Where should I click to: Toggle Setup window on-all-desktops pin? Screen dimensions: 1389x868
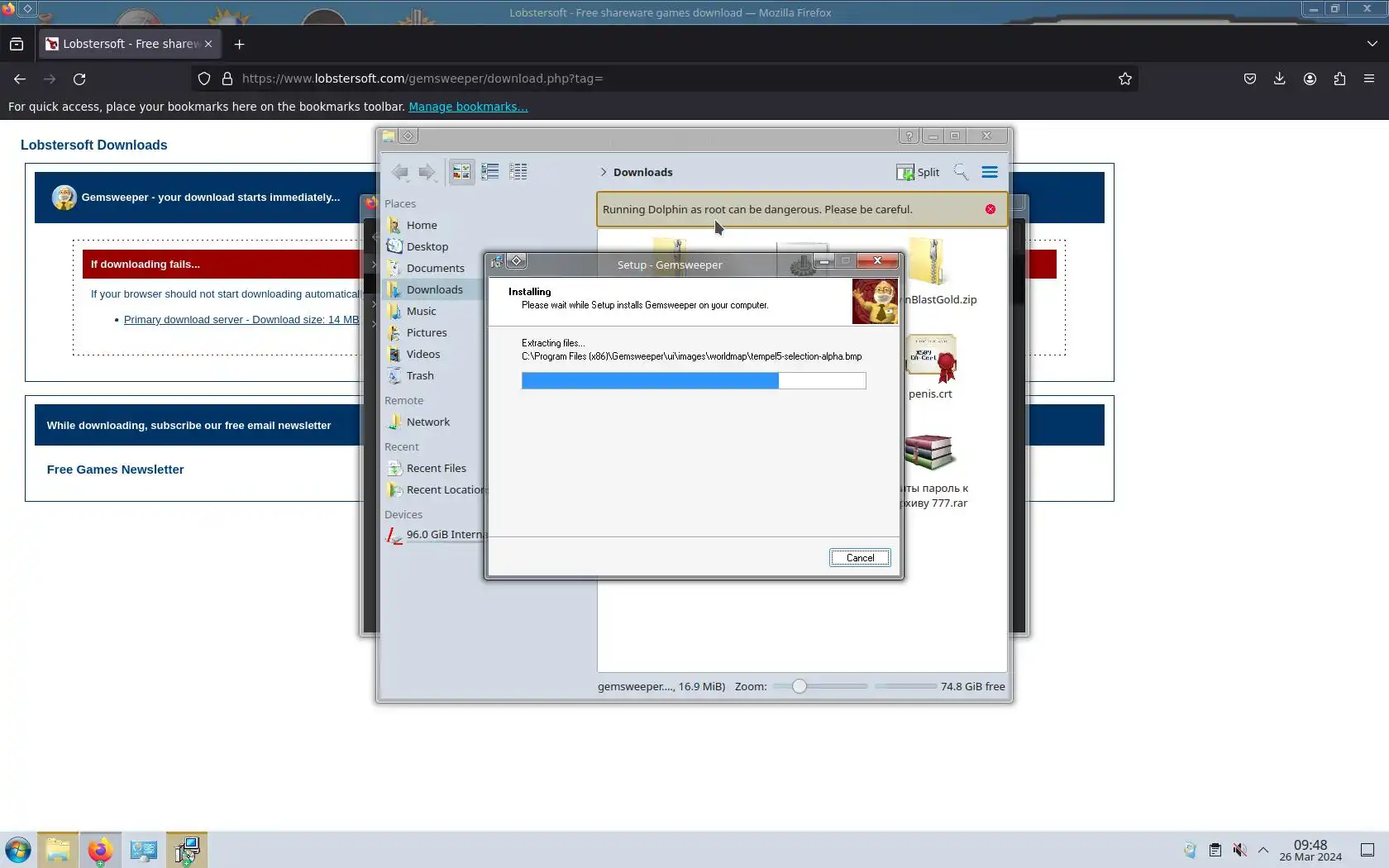click(x=517, y=261)
